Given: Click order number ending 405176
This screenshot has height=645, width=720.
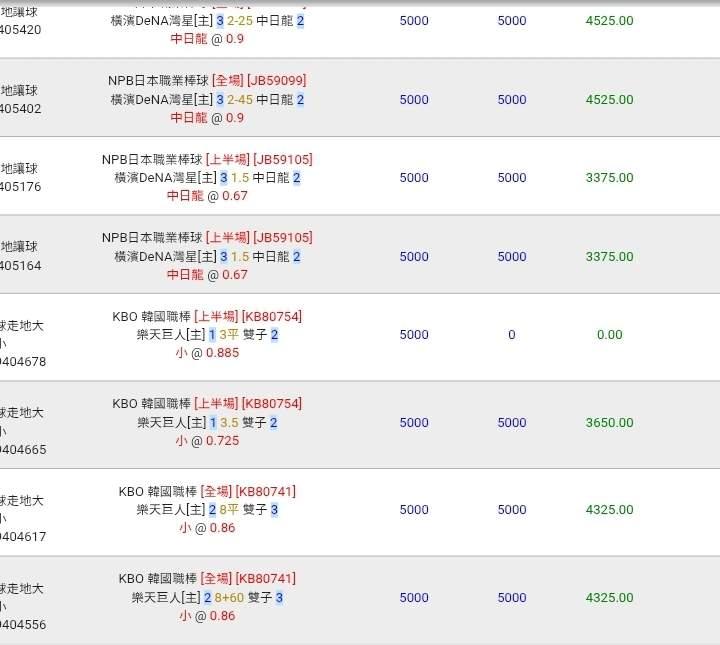Looking at the screenshot, I should tap(21, 186).
